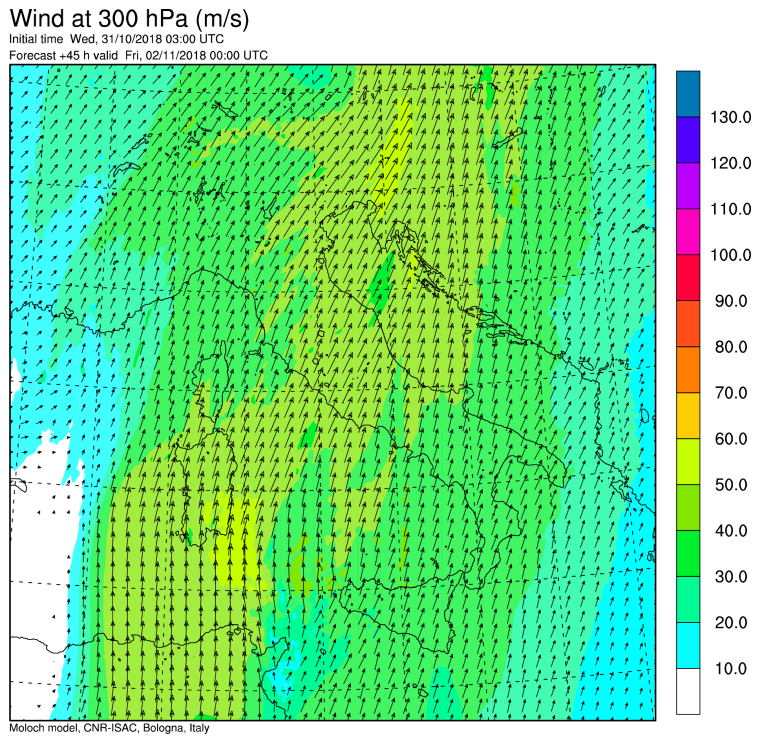
Task: Click the purple swatch between 110.0 and 120.0
Action: coord(688,186)
